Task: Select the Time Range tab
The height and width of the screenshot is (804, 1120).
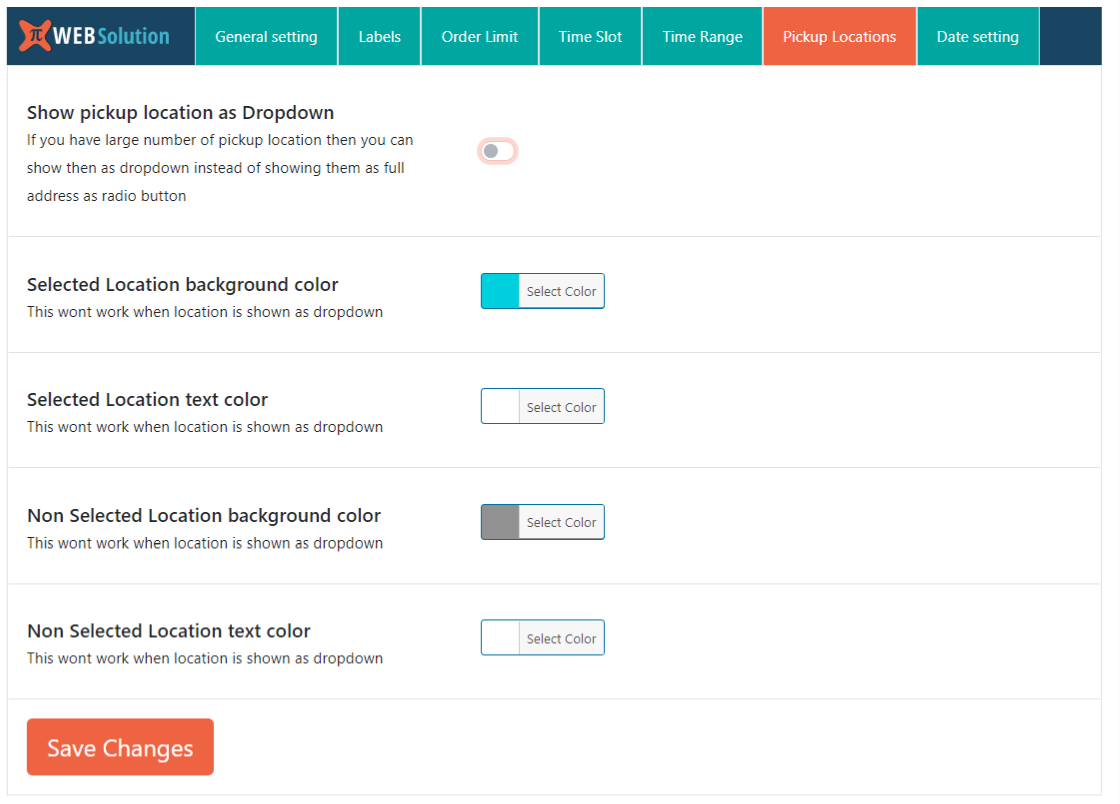Action: tap(702, 37)
